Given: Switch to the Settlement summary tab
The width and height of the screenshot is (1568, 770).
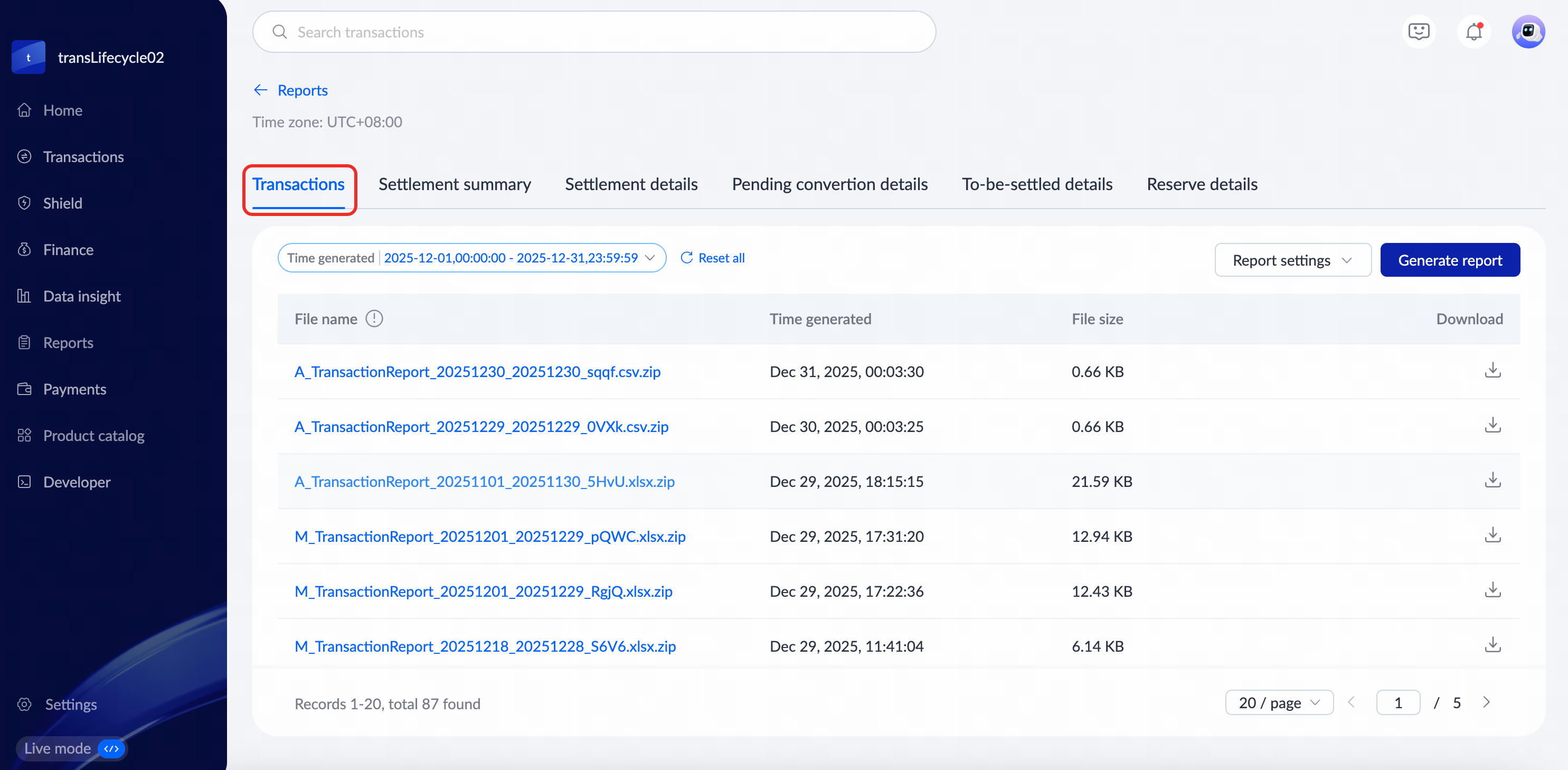Looking at the screenshot, I should click(454, 184).
